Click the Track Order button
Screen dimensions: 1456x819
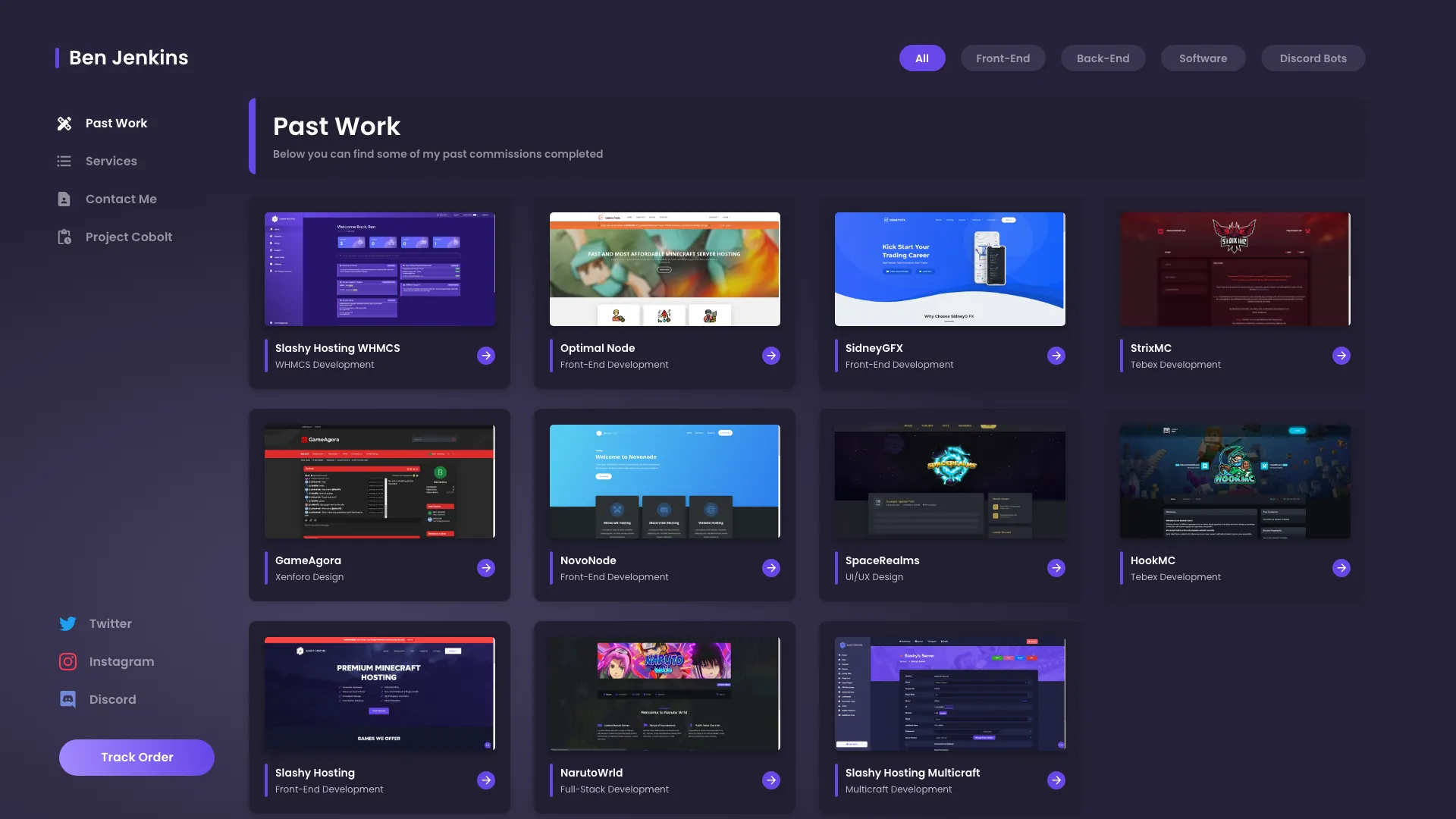click(x=136, y=758)
